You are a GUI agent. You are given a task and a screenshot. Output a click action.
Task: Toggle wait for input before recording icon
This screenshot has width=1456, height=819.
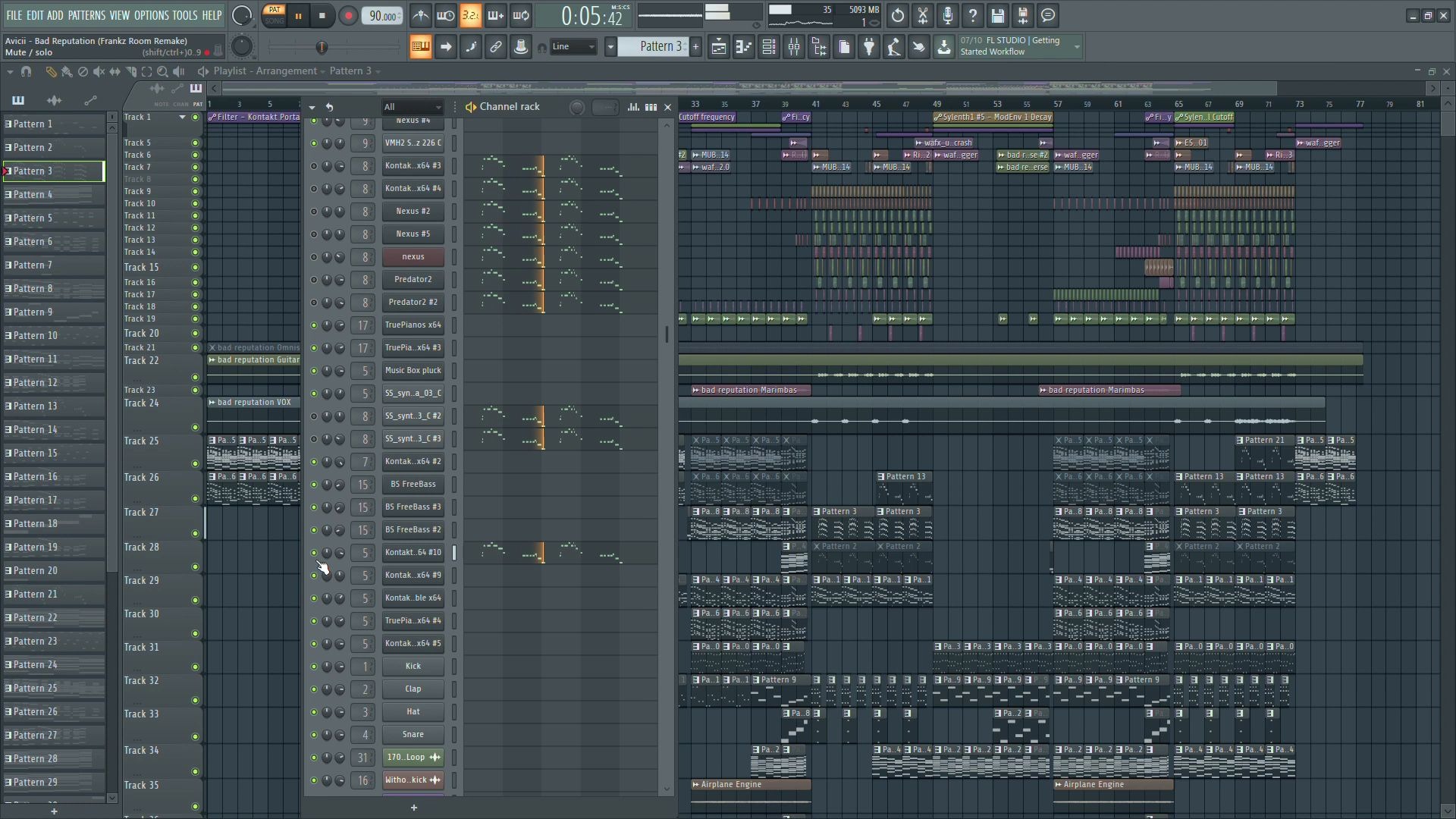pyautogui.click(x=446, y=15)
